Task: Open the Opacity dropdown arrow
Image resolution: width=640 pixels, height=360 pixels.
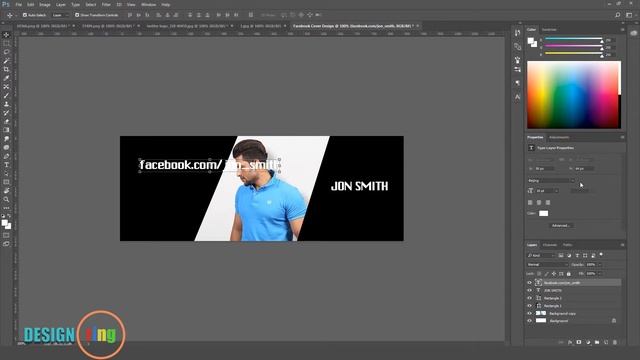Action: click(x=600, y=264)
